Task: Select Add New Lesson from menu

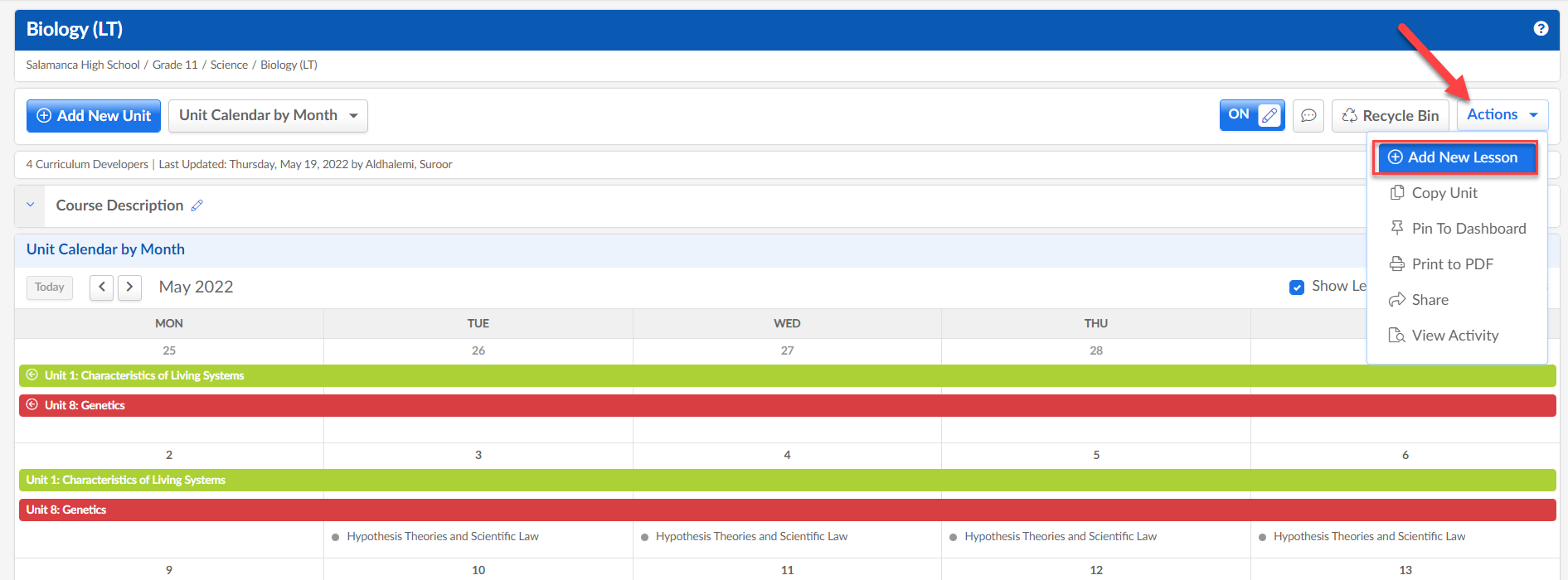Action: 1454,157
